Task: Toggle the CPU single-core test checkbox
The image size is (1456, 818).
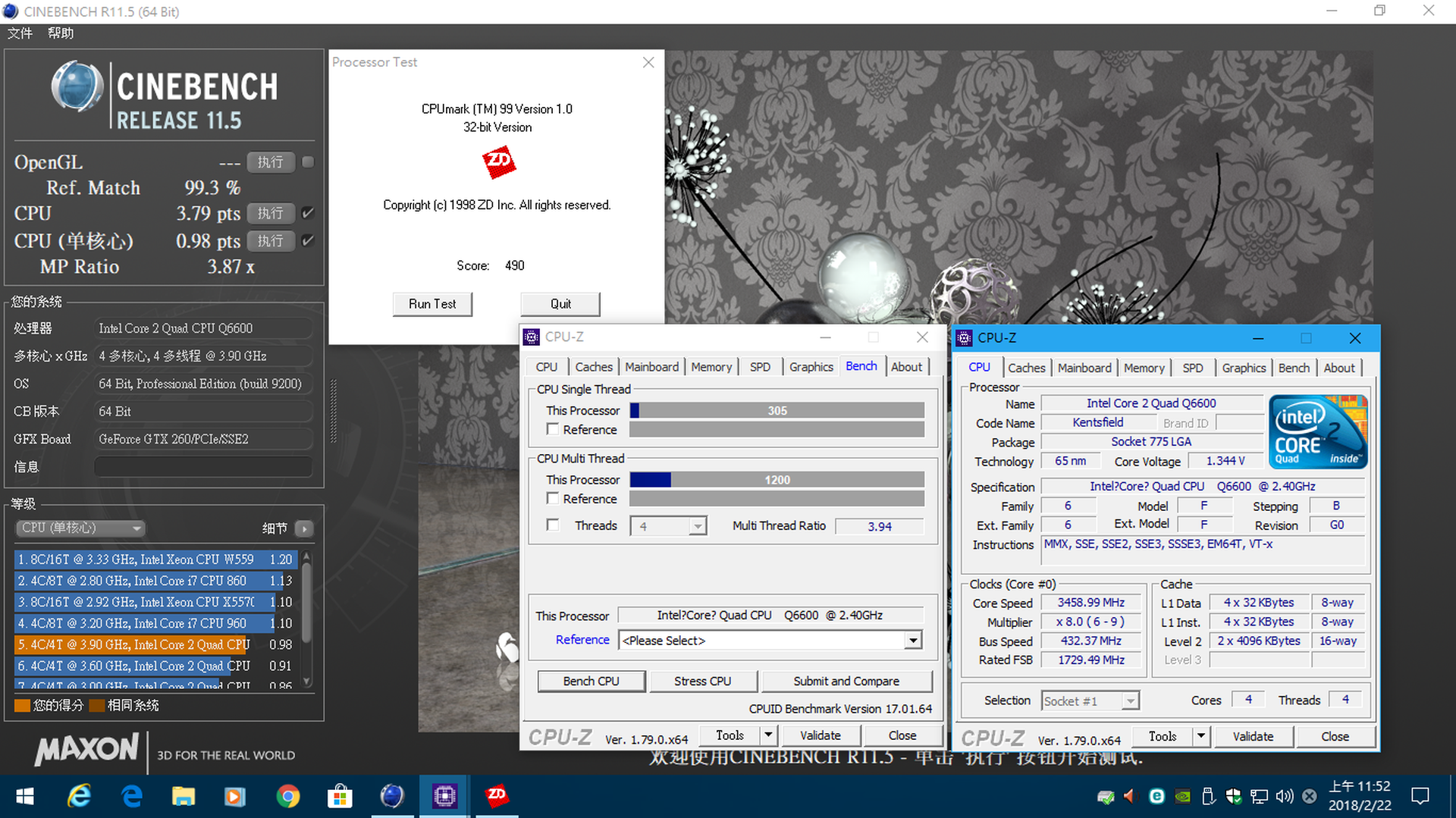Action: 308,241
